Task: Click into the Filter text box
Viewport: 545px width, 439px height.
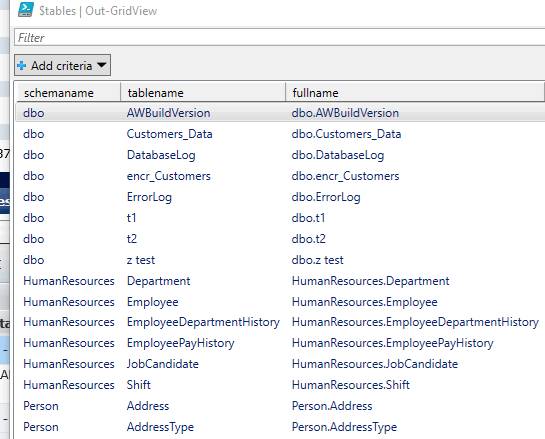Action: 279,38
